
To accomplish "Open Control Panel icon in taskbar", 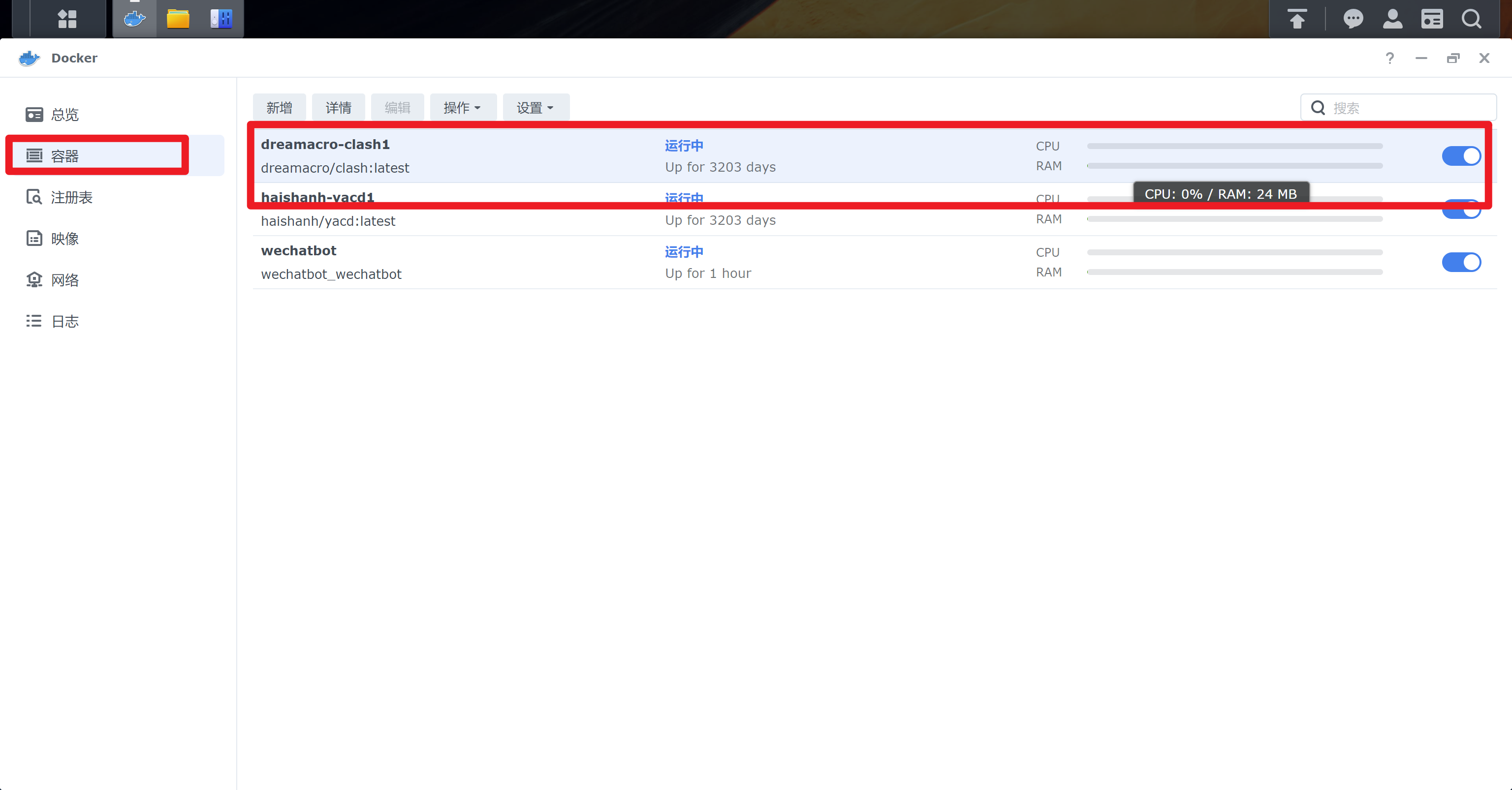I will pos(221,19).
